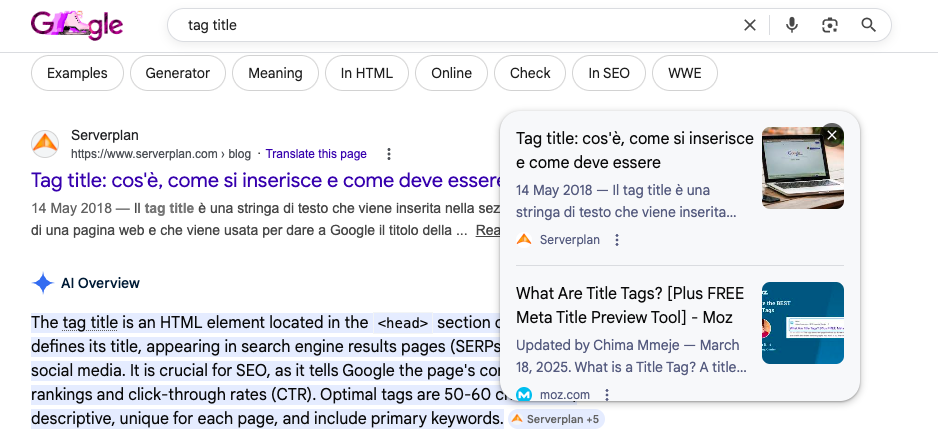Click the AI Overview heading
The image size is (938, 445).
point(100,283)
